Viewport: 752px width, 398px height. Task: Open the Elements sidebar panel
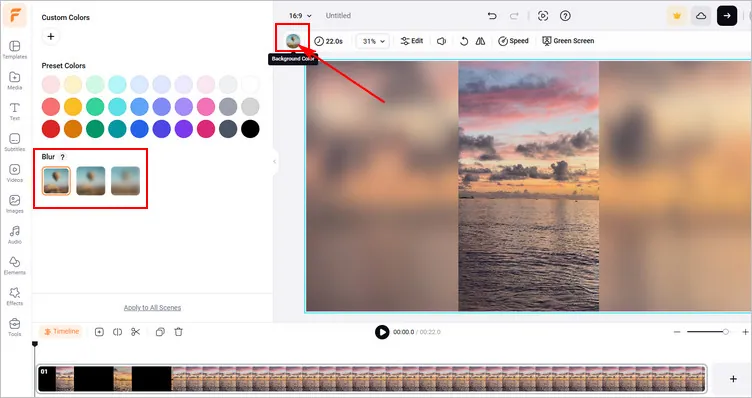coord(15,266)
